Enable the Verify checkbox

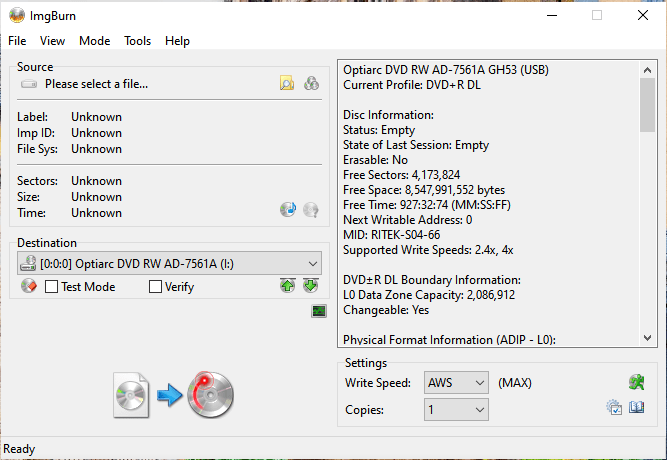point(155,287)
